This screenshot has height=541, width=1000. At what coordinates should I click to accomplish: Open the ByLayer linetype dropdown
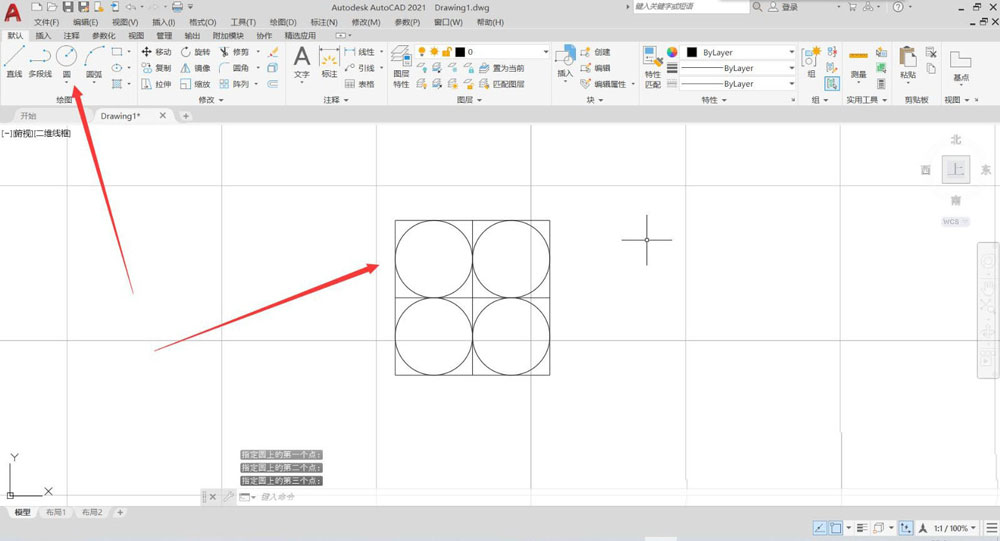pyautogui.click(x=739, y=84)
